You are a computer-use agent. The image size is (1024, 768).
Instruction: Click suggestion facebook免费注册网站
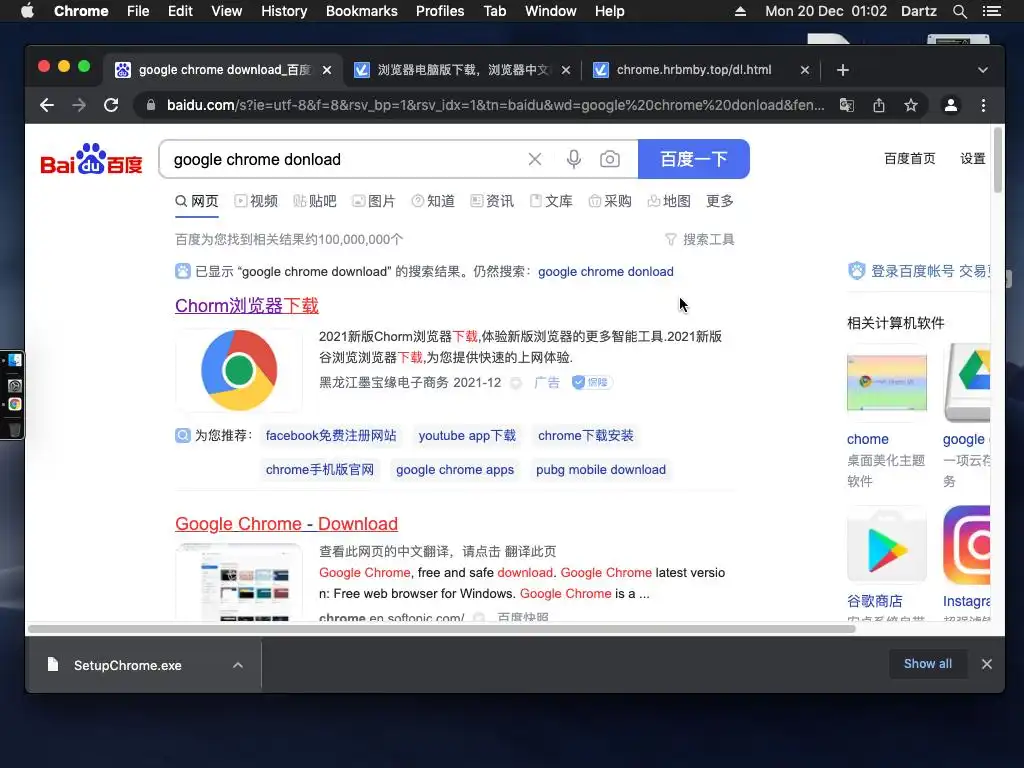point(330,436)
